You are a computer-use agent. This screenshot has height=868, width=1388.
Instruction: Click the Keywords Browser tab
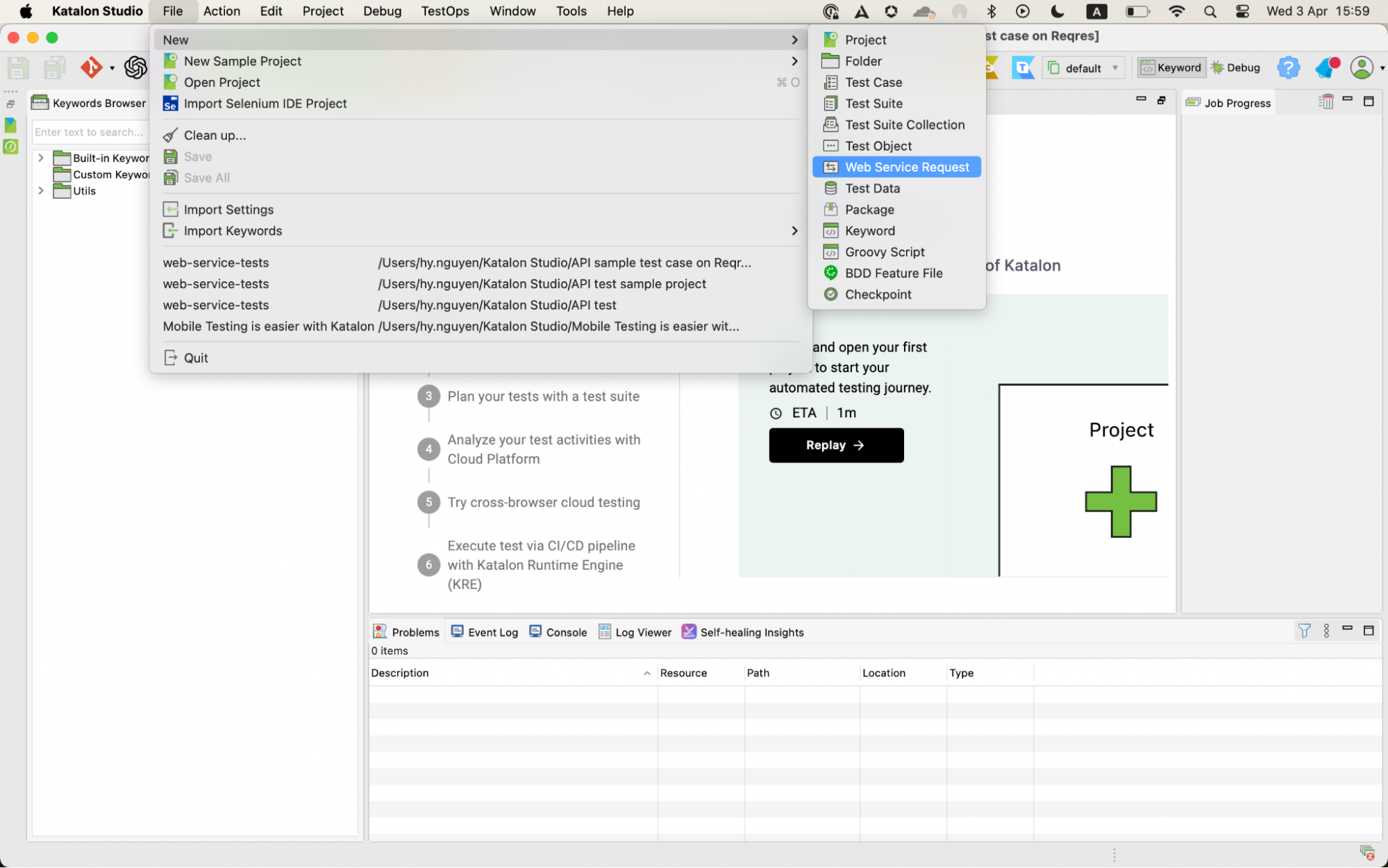90,103
